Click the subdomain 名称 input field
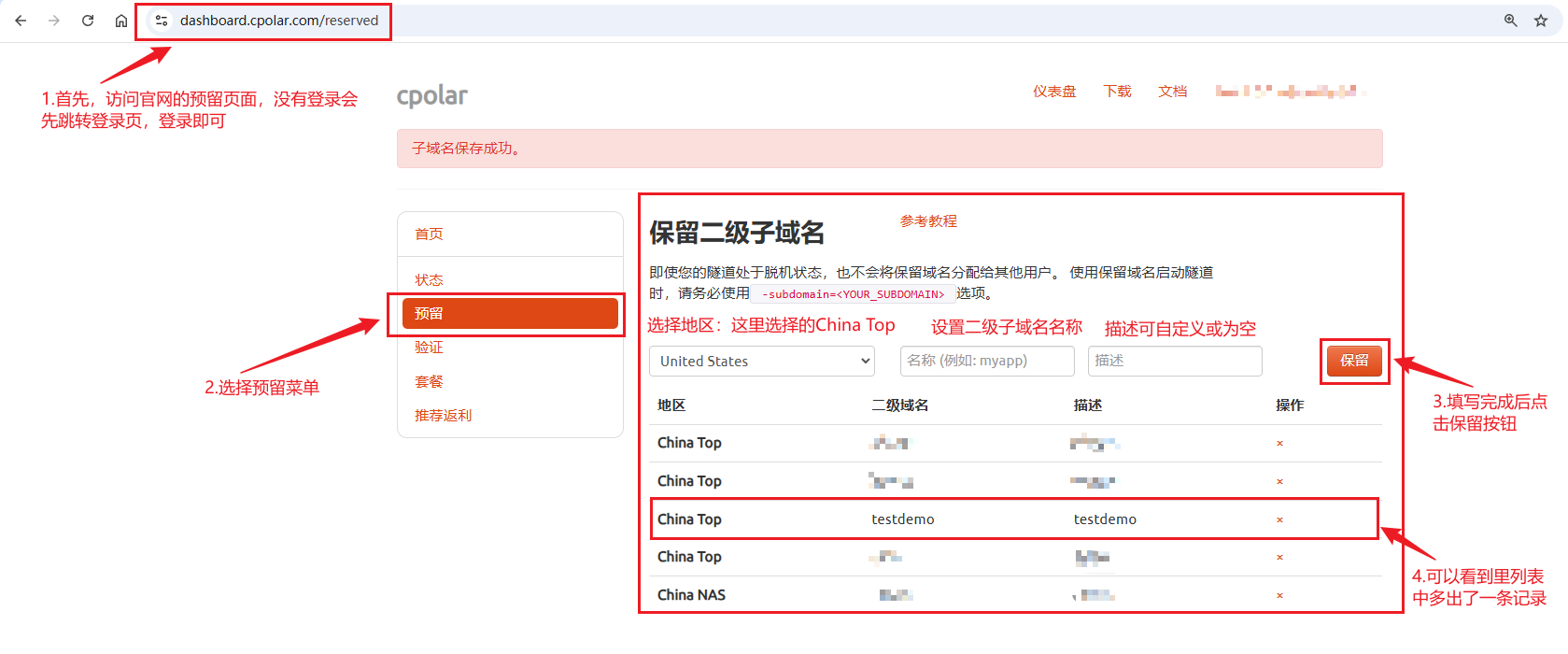 [x=987, y=361]
